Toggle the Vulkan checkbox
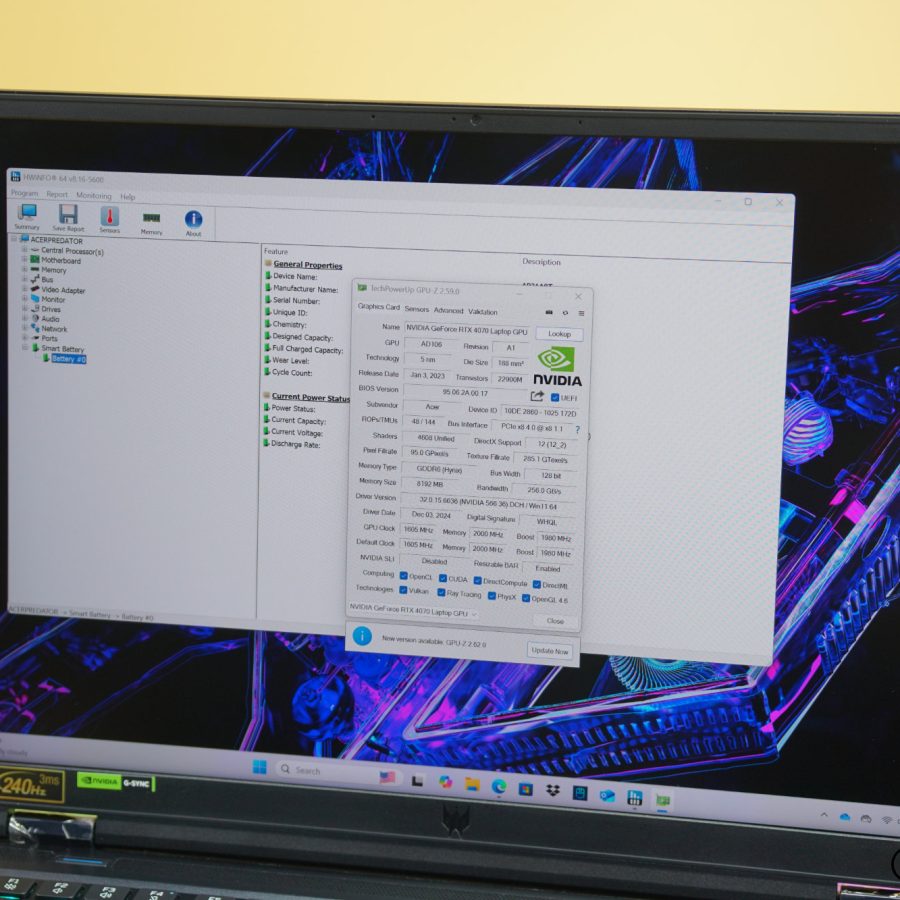The image size is (900, 900). tap(403, 589)
